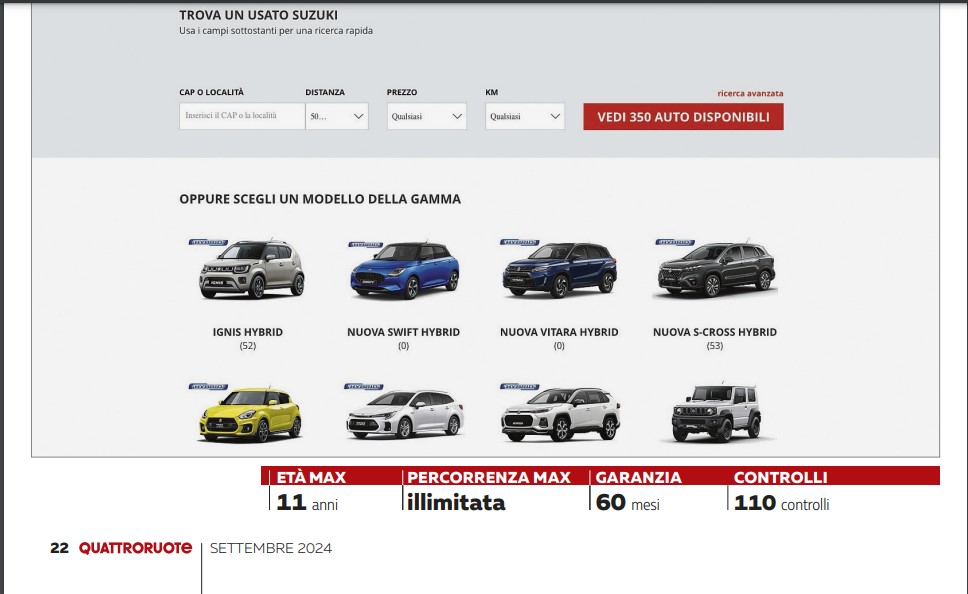Click the OPPURE SCEGLI UN MODELLO DELLA GAMMA heading
Viewport: 968px width, 594px height.
click(x=320, y=199)
